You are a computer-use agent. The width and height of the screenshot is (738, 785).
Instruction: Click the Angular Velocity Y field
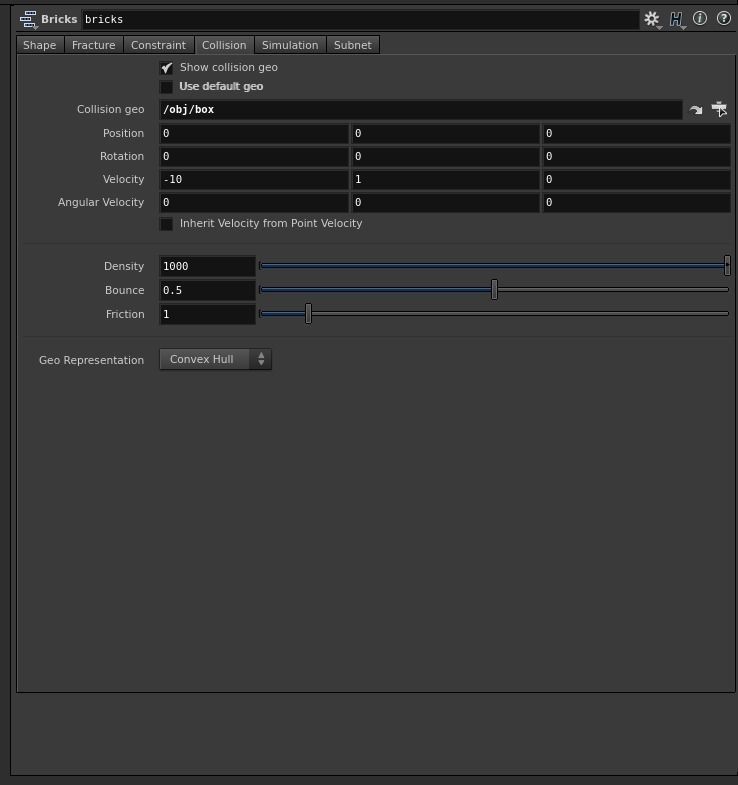point(446,203)
